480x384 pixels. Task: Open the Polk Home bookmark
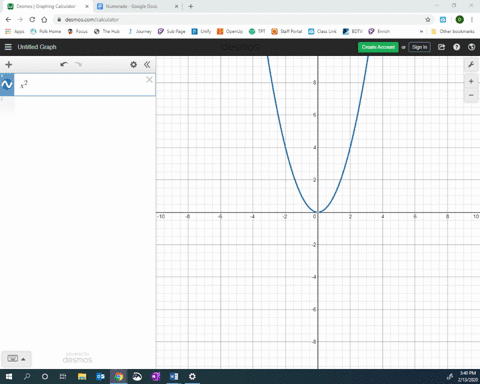[46, 31]
